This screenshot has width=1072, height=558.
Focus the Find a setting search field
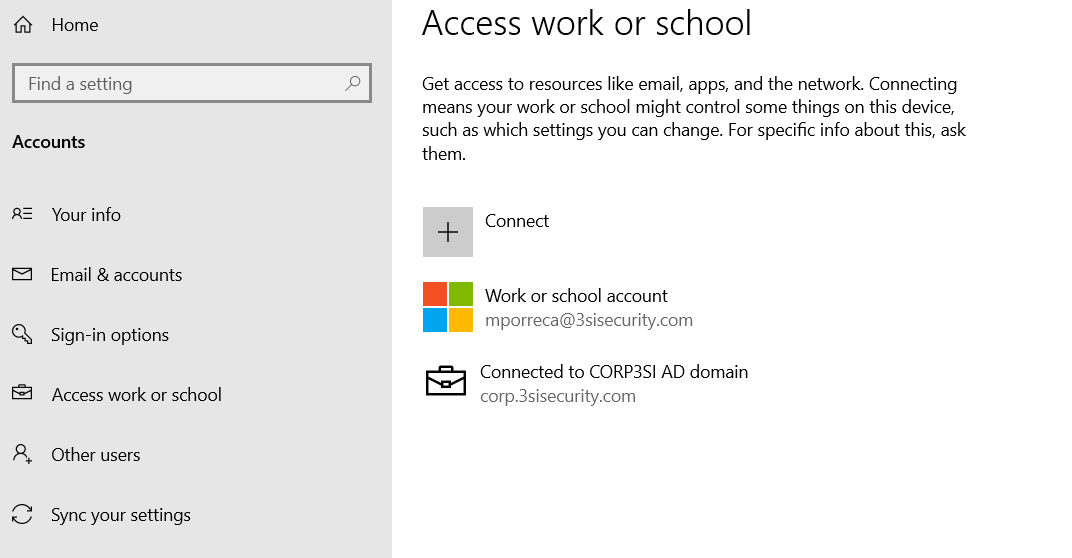(180, 84)
